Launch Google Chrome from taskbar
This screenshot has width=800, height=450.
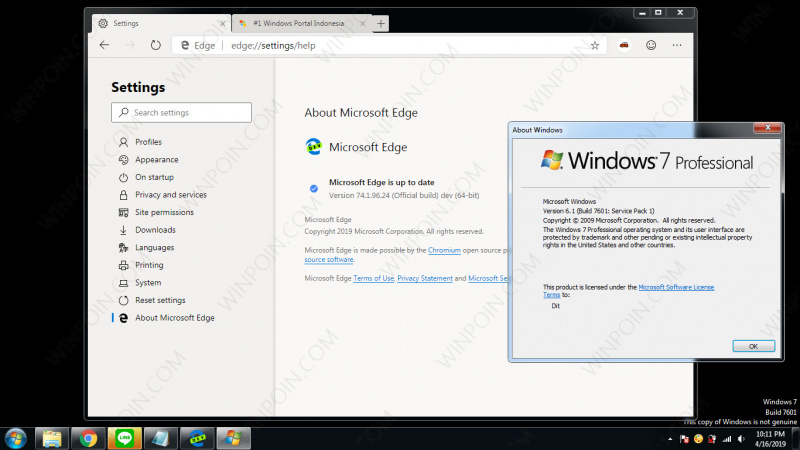tap(88, 438)
